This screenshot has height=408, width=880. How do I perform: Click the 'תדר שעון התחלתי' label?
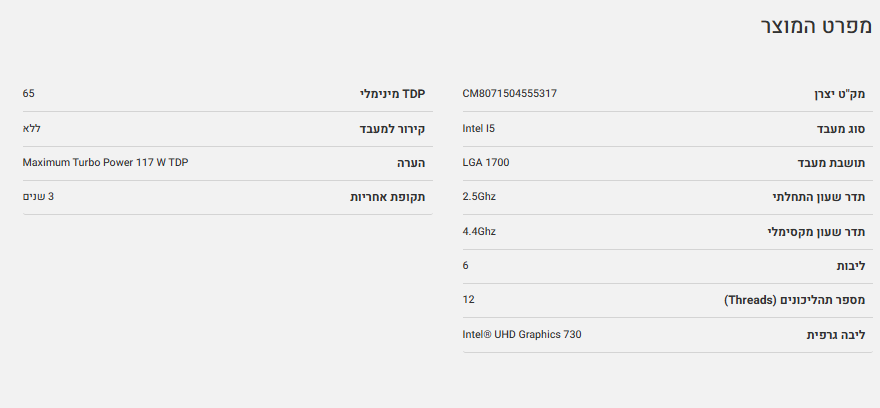(818, 197)
